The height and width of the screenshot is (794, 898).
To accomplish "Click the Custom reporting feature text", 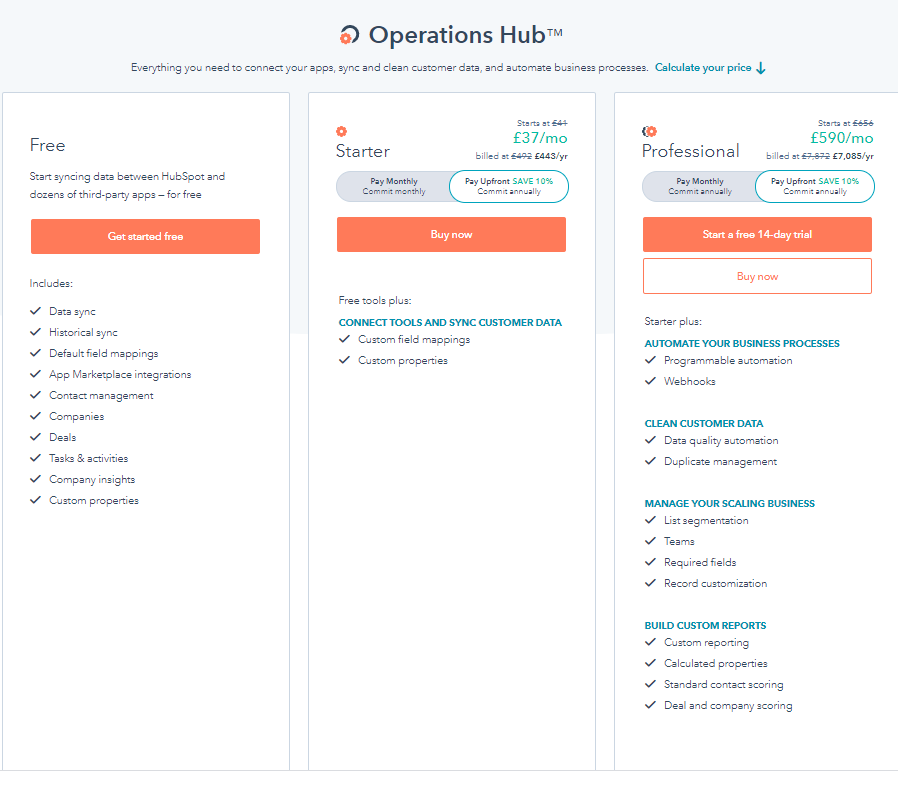I will 706,643.
